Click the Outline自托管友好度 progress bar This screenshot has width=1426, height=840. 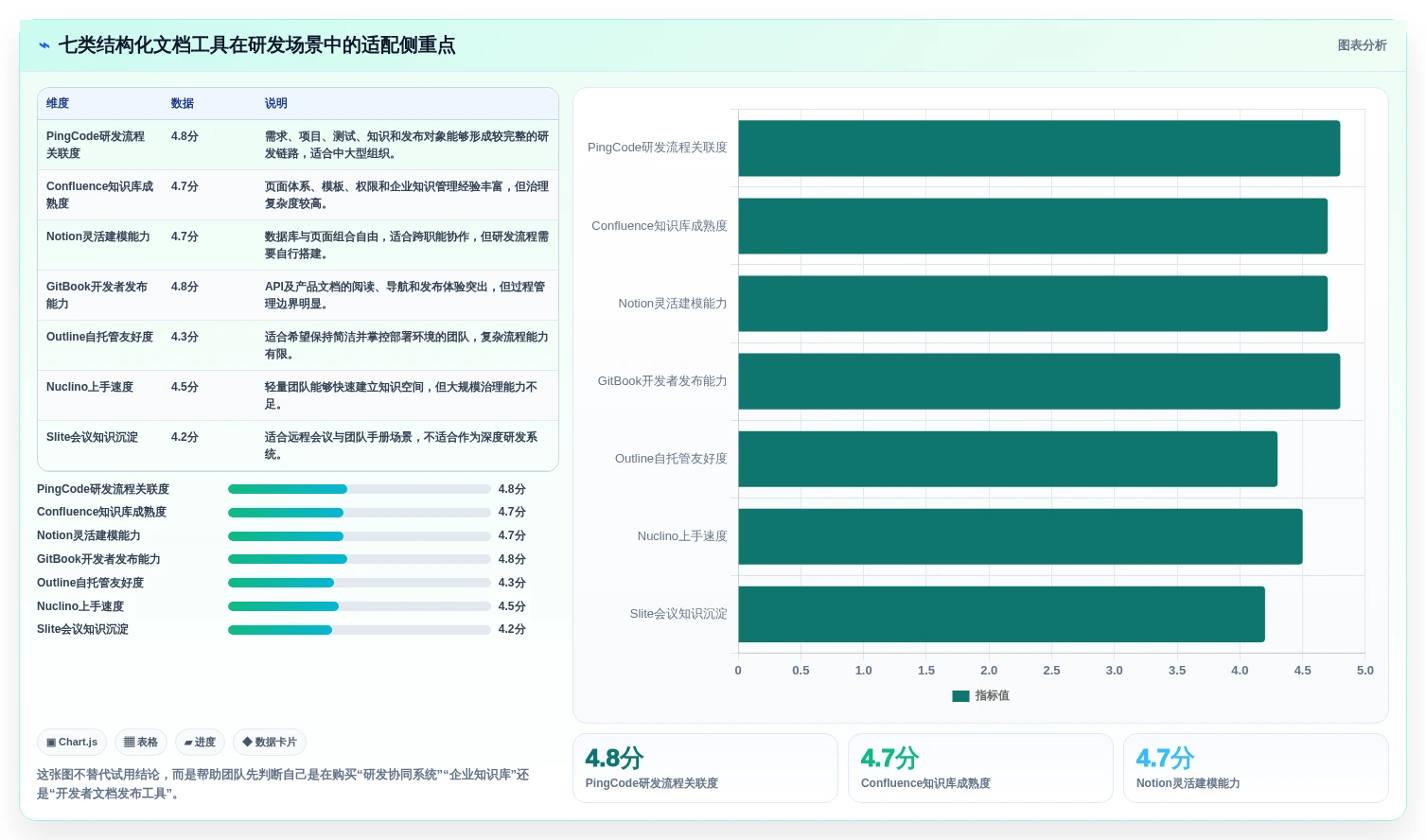[360, 583]
